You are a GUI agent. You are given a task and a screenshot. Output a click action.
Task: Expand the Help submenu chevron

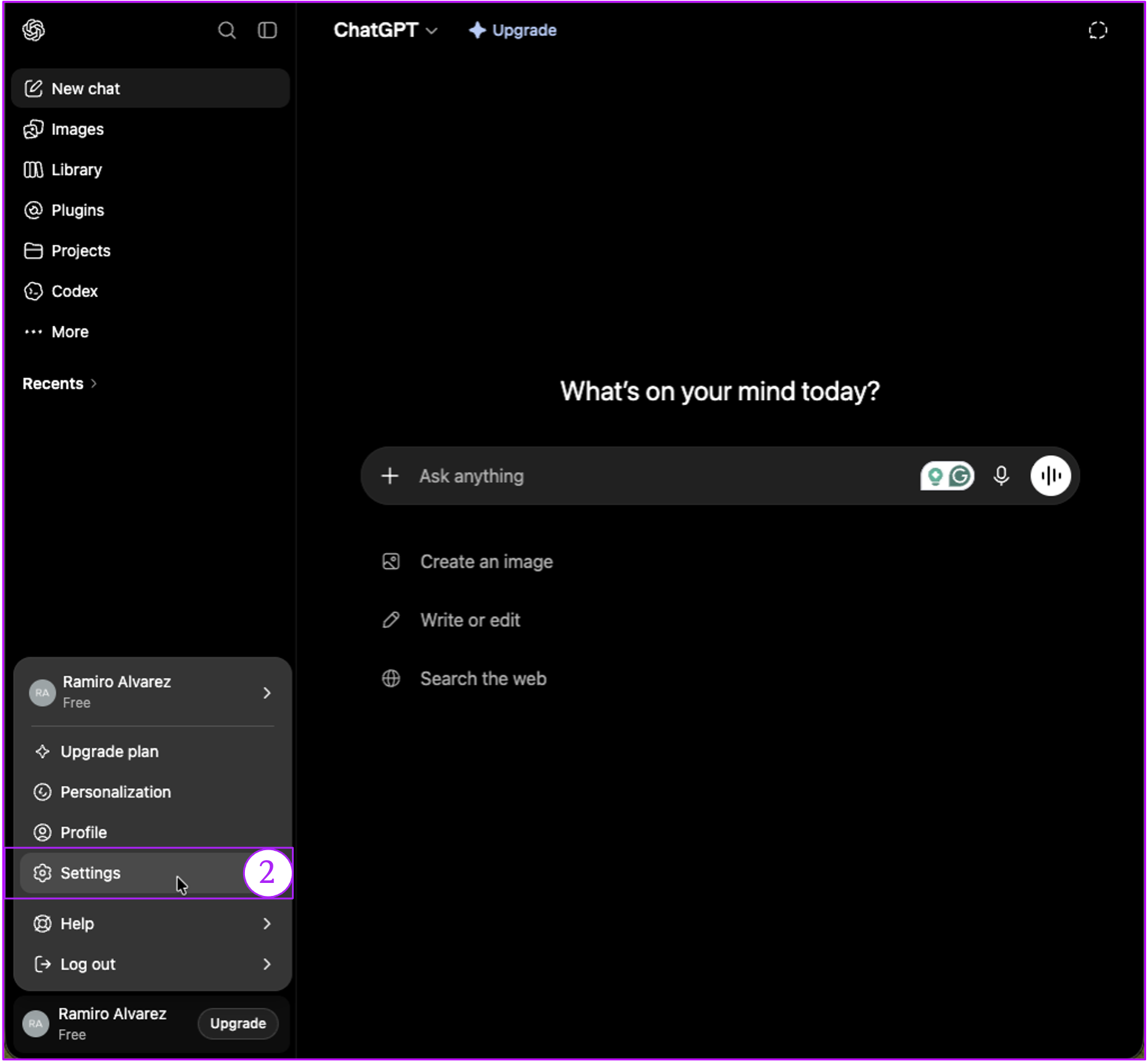click(x=267, y=924)
